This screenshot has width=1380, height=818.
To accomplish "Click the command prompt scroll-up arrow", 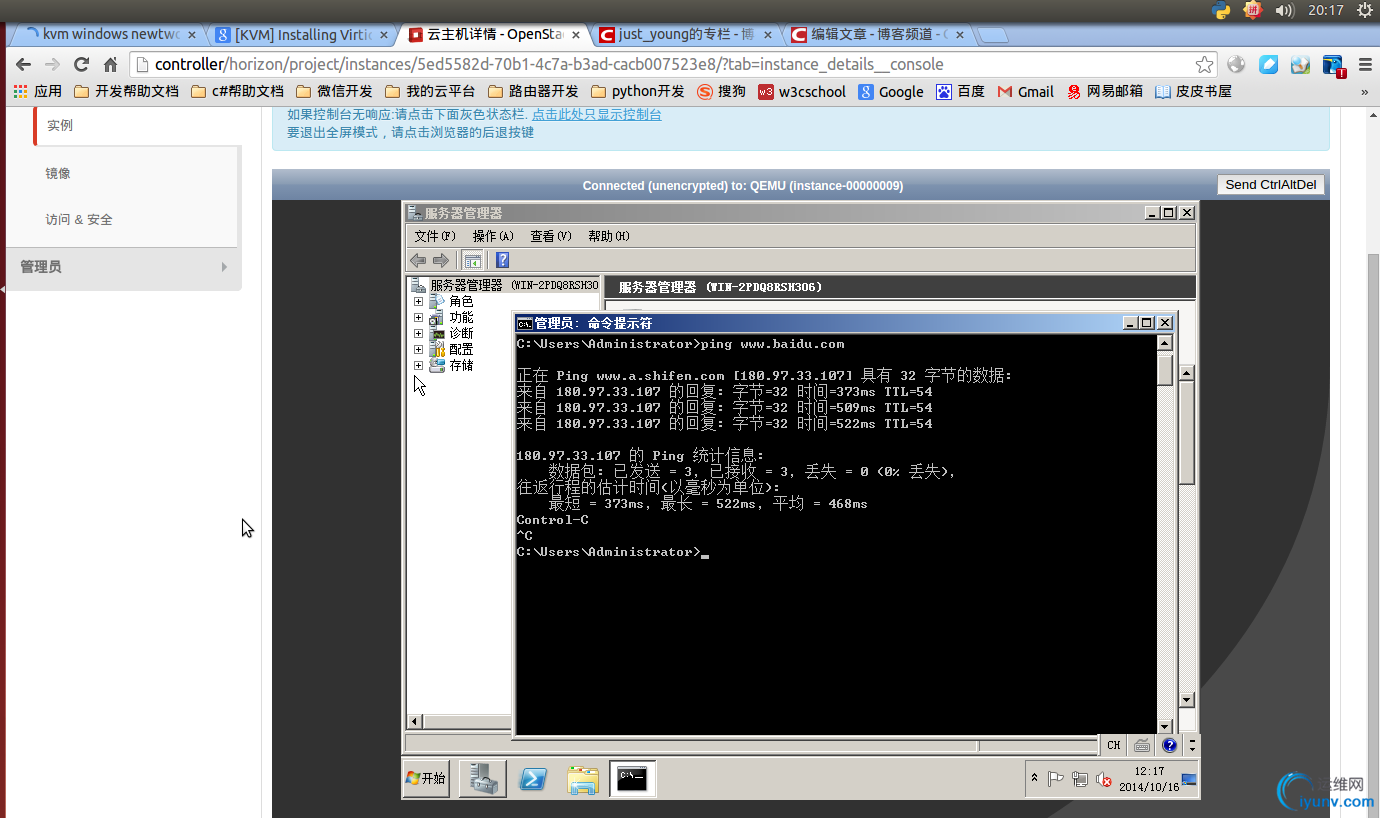I will 1165,343.
